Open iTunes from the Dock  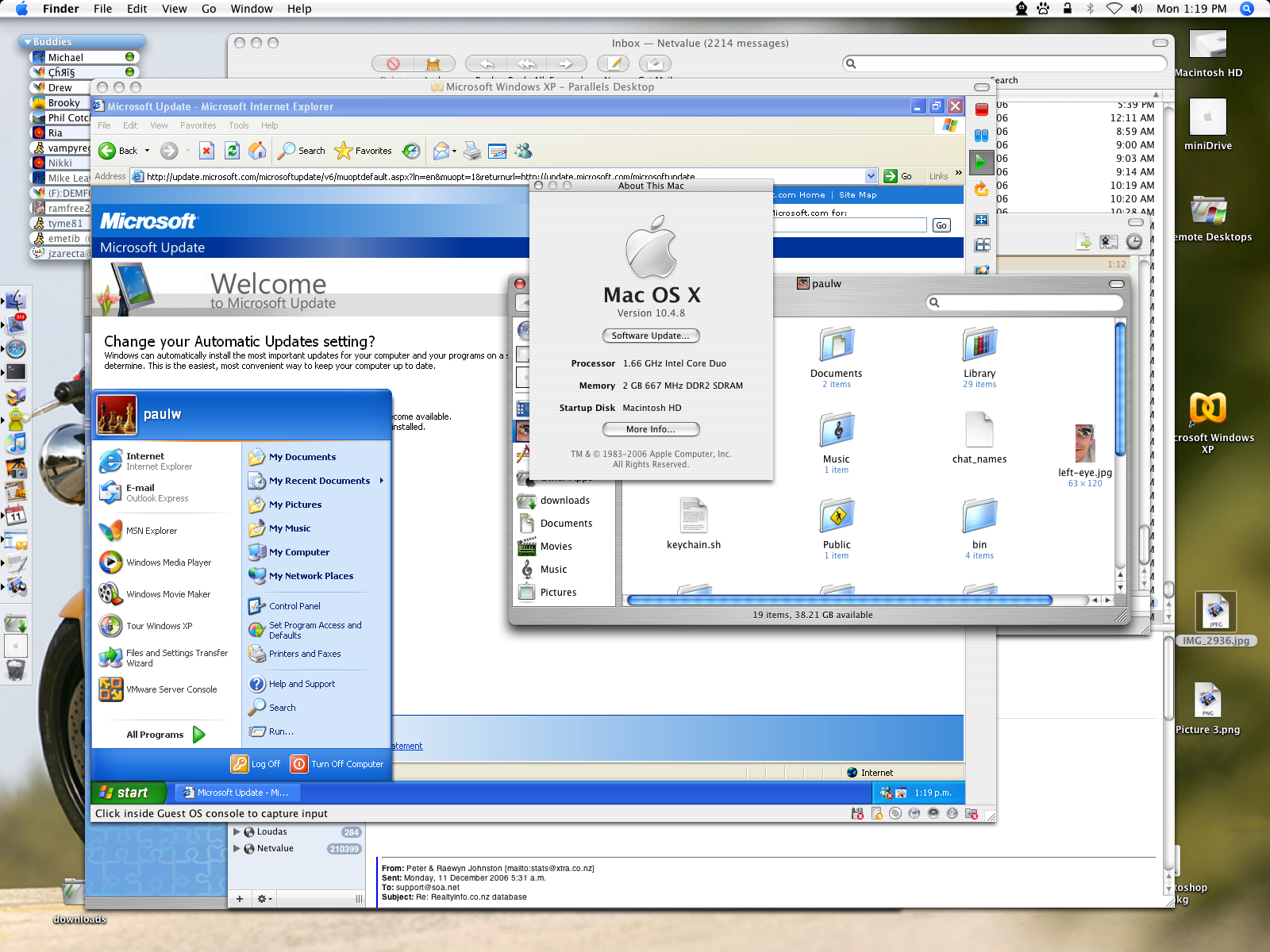16,443
